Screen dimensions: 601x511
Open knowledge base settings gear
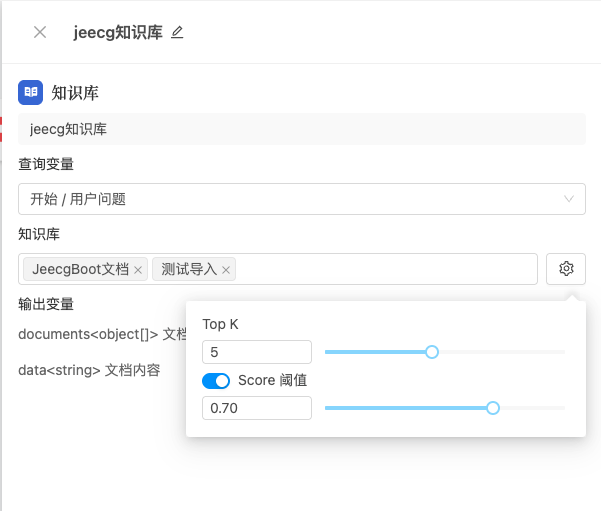pos(566,269)
